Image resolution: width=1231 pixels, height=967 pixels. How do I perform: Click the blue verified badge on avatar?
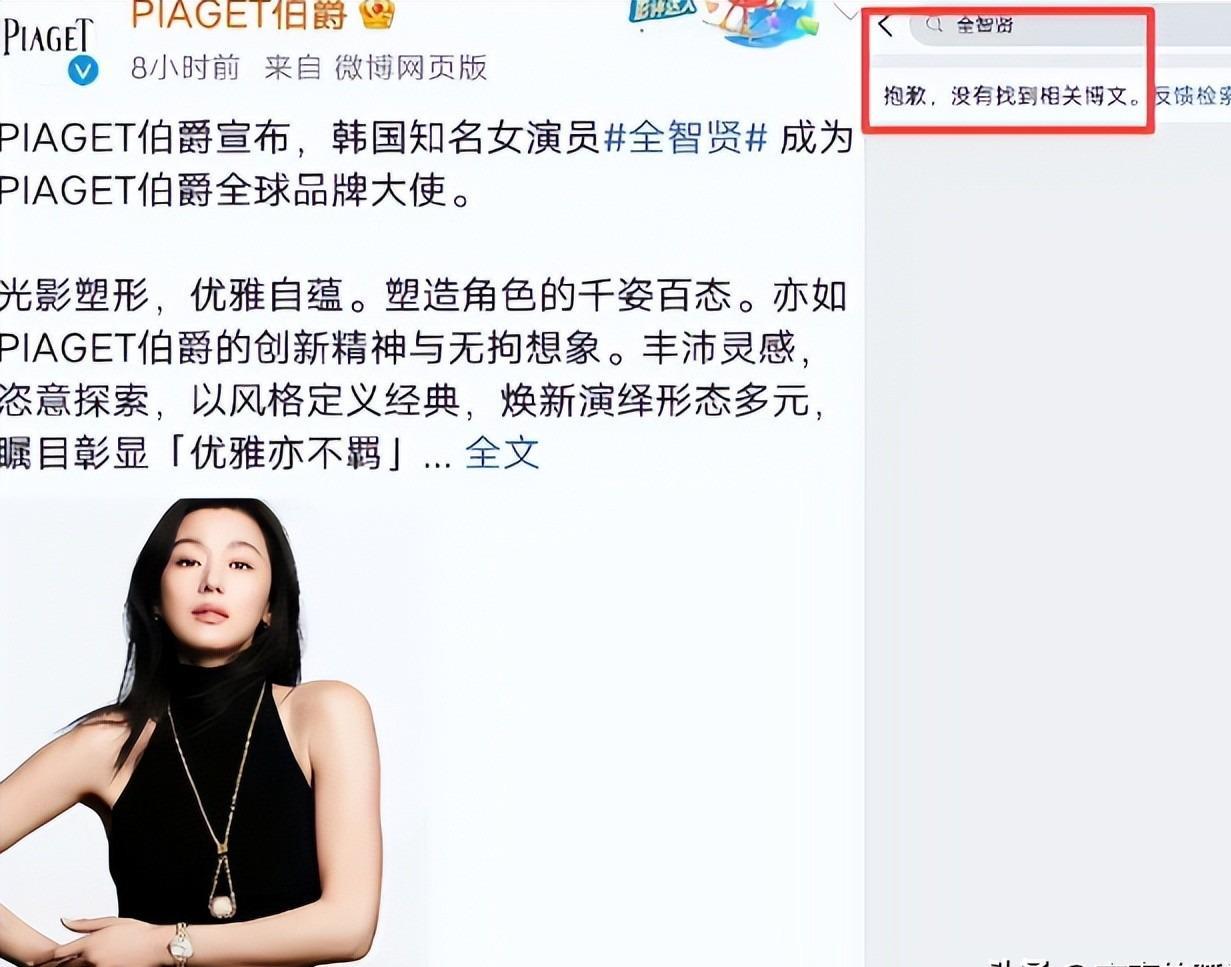pyautogui.click(x=82, y=70)
